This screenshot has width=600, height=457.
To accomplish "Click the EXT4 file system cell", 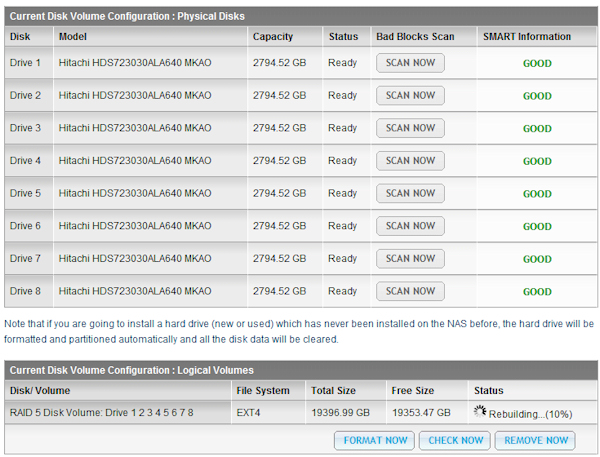I will point(248,413).
